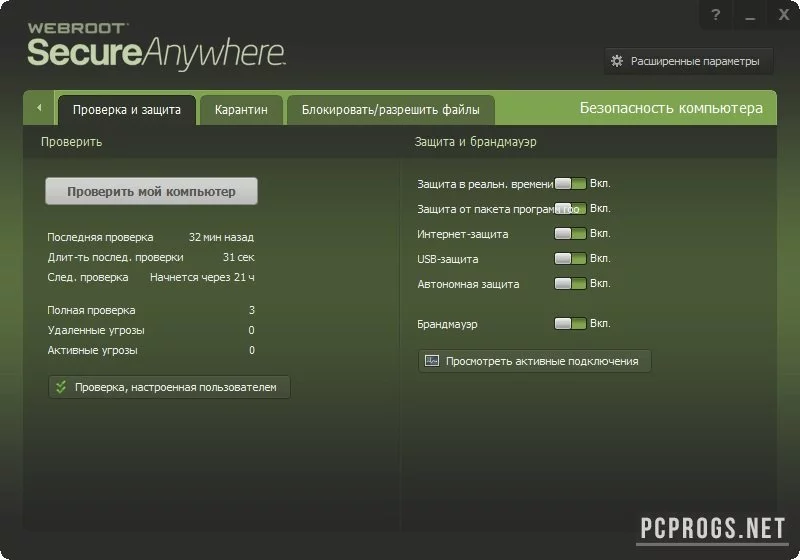This screenshot has width=800, height=560.
Task: Click the monitor icon on active connections button
Action: pos(432,361)
